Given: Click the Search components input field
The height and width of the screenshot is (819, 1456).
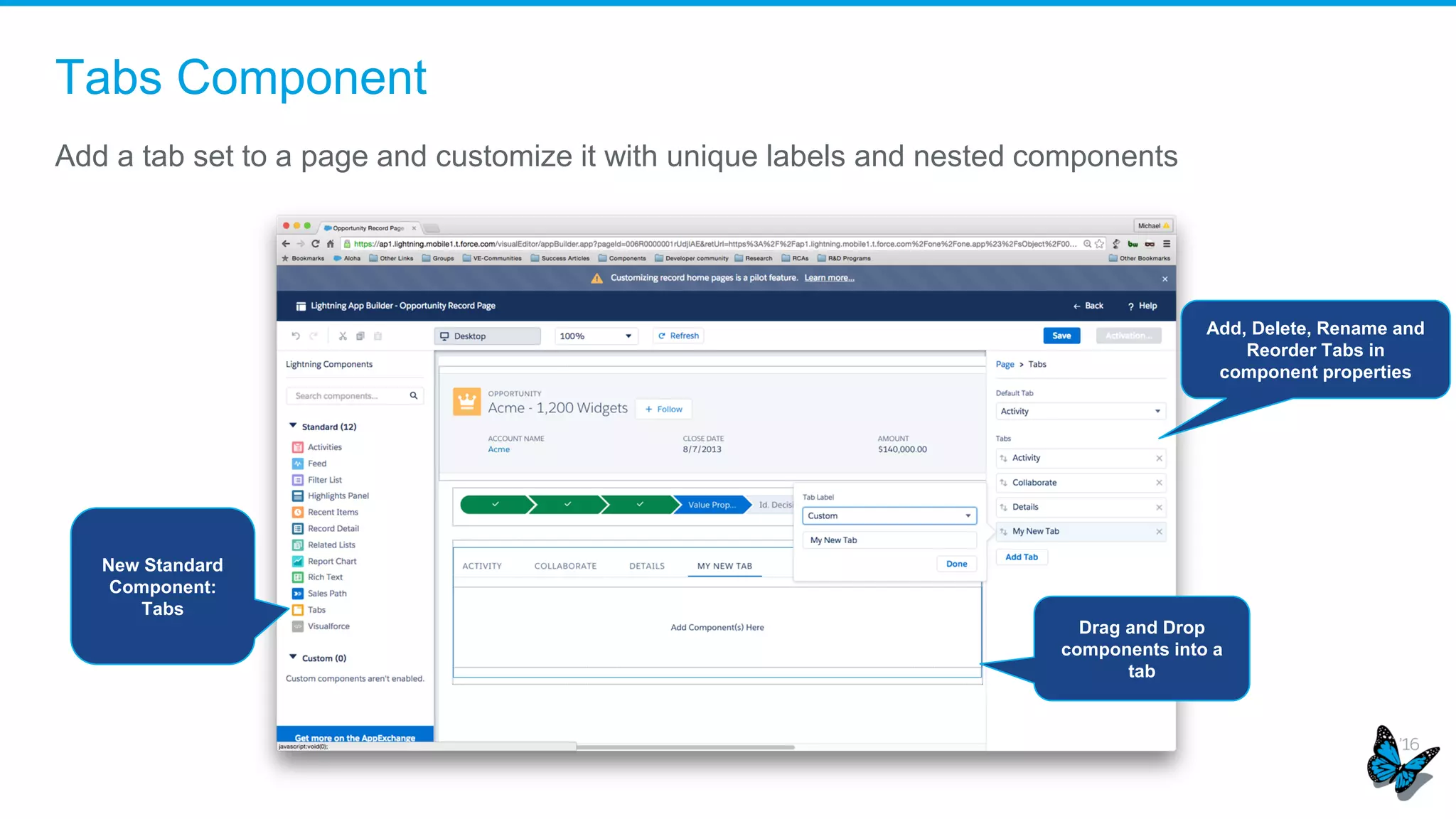Looking at the screenshot, I should click(x=354, y=395).
